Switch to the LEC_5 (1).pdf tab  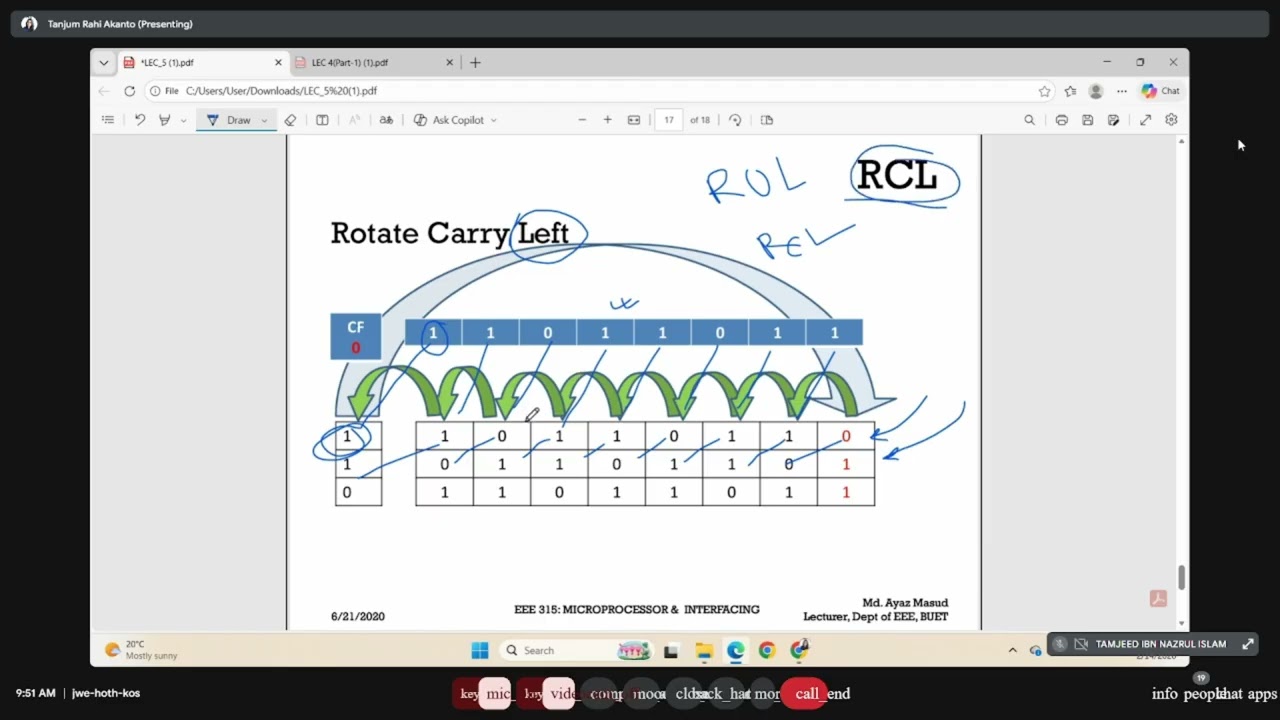(x=203, y=62)
